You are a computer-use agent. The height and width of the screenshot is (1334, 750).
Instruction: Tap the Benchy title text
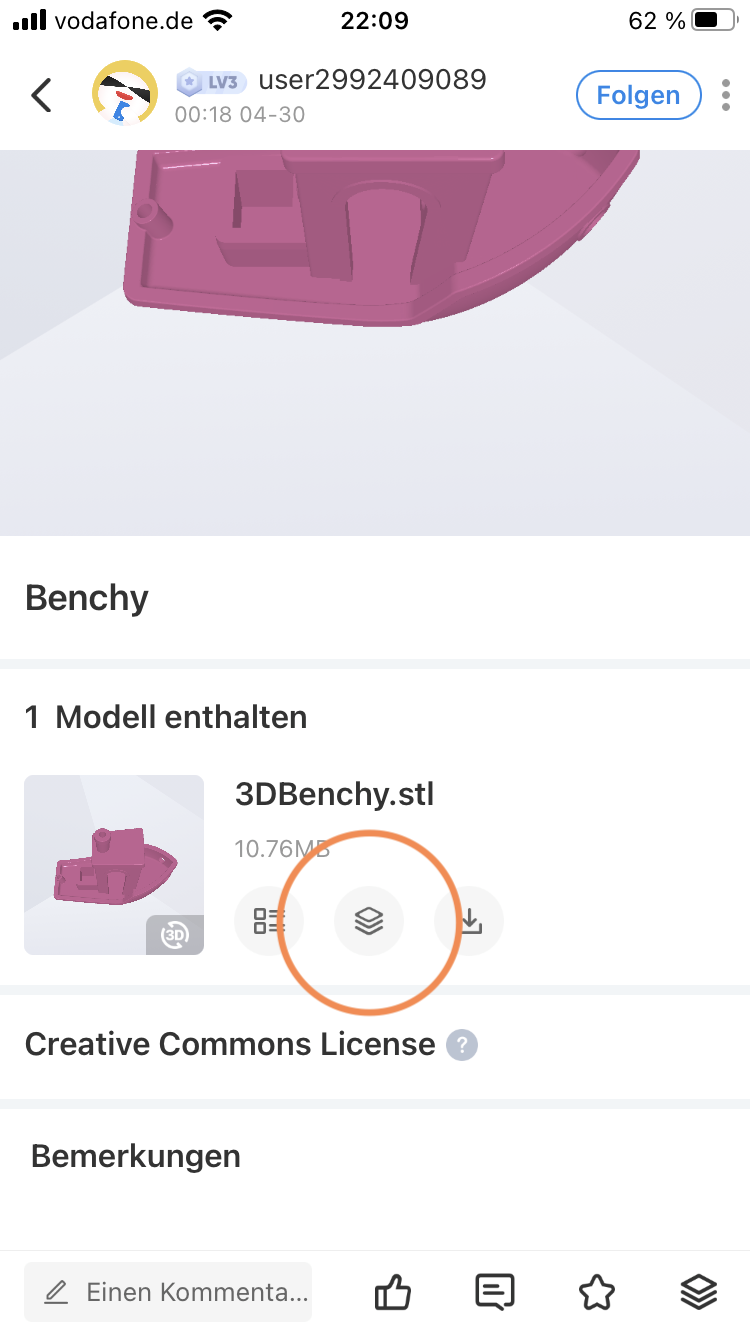pyautogui.click(x=86, y=597)
